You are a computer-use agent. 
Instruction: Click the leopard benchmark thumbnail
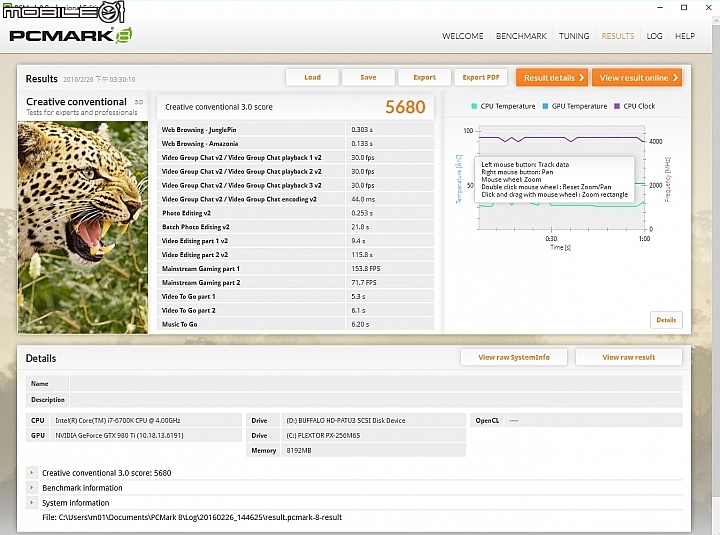pyautogui.click(x=83, y=227)
